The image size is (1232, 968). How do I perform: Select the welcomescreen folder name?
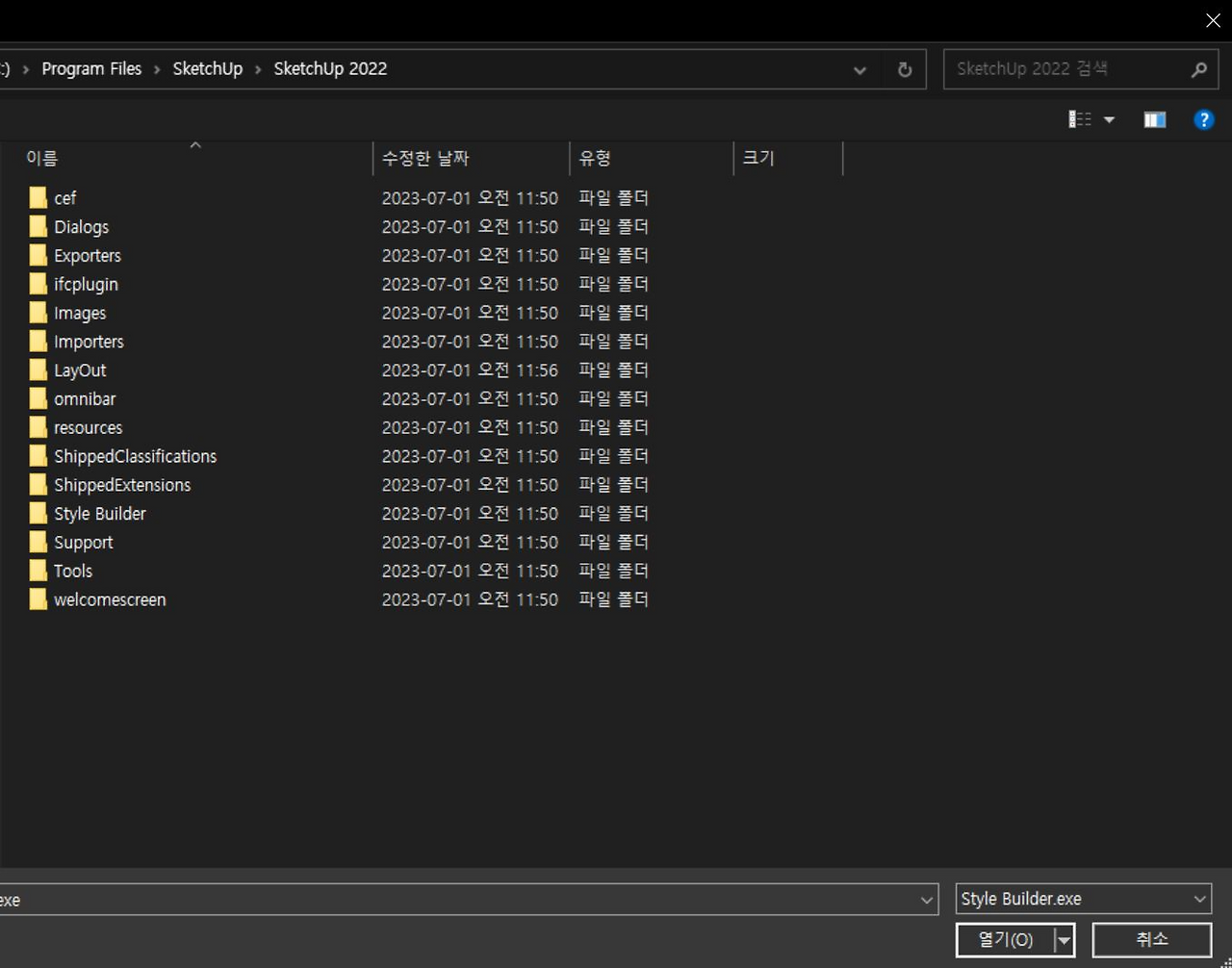pyautogui.click(x=110, y=599)
